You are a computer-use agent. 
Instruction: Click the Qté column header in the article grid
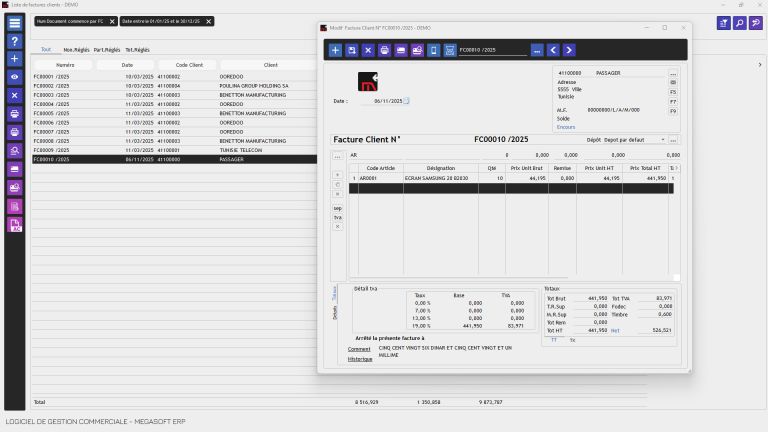pyautogui.click(x=492, y=168)
